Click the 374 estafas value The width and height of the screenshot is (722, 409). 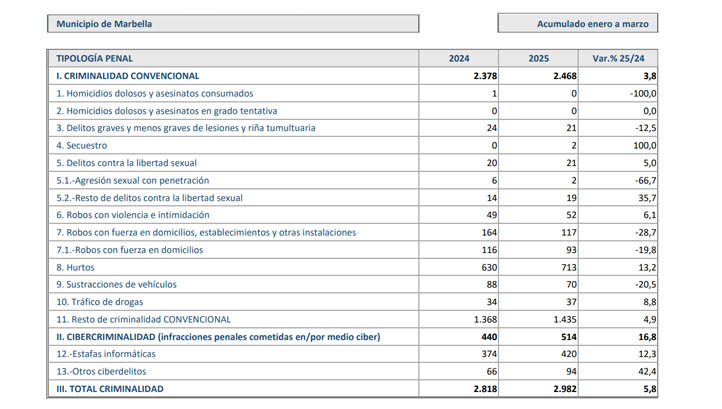click(x=489, y=354)
